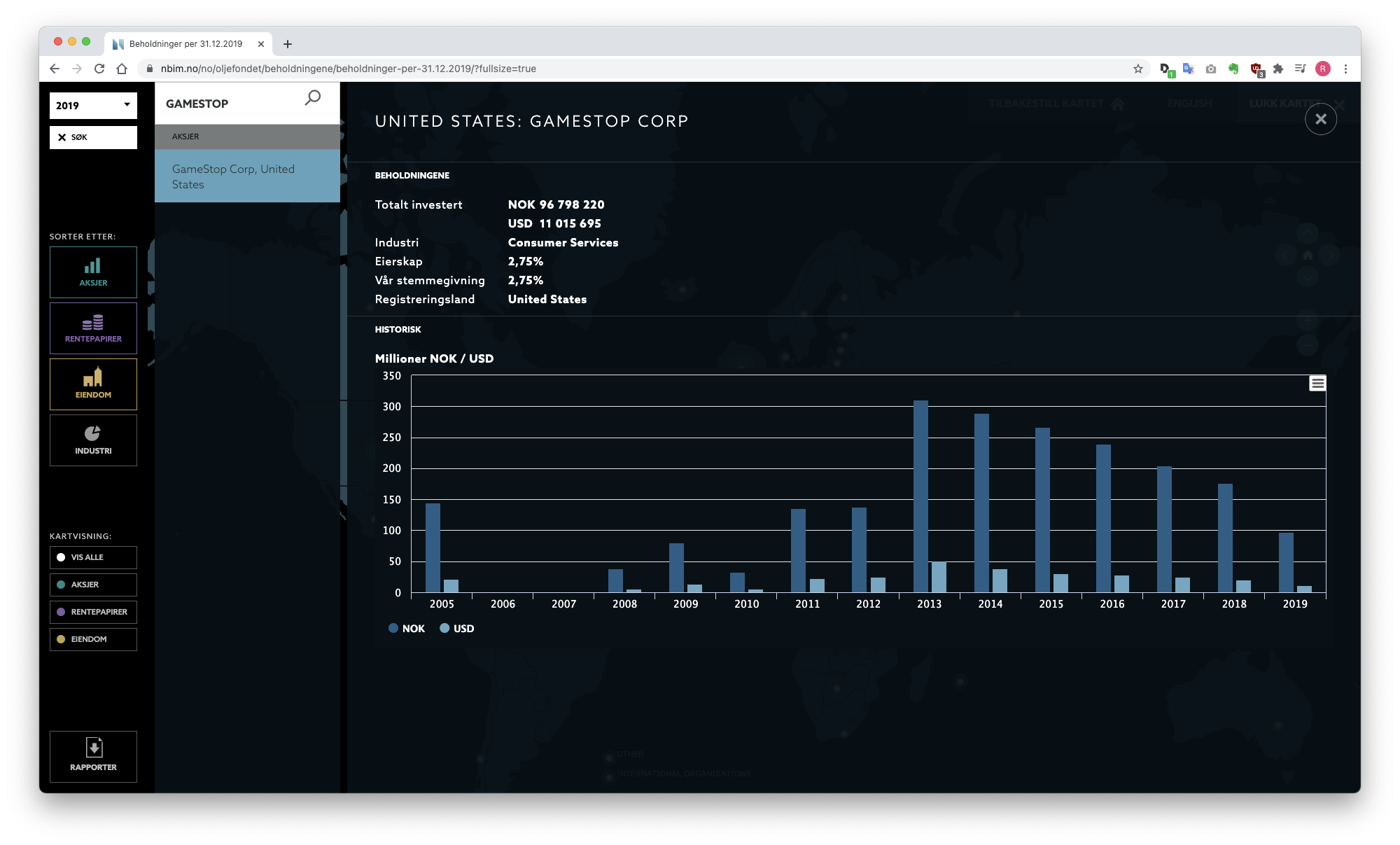Select Vis alle map view
This screenshot has height=845, width=1400.
93,557
